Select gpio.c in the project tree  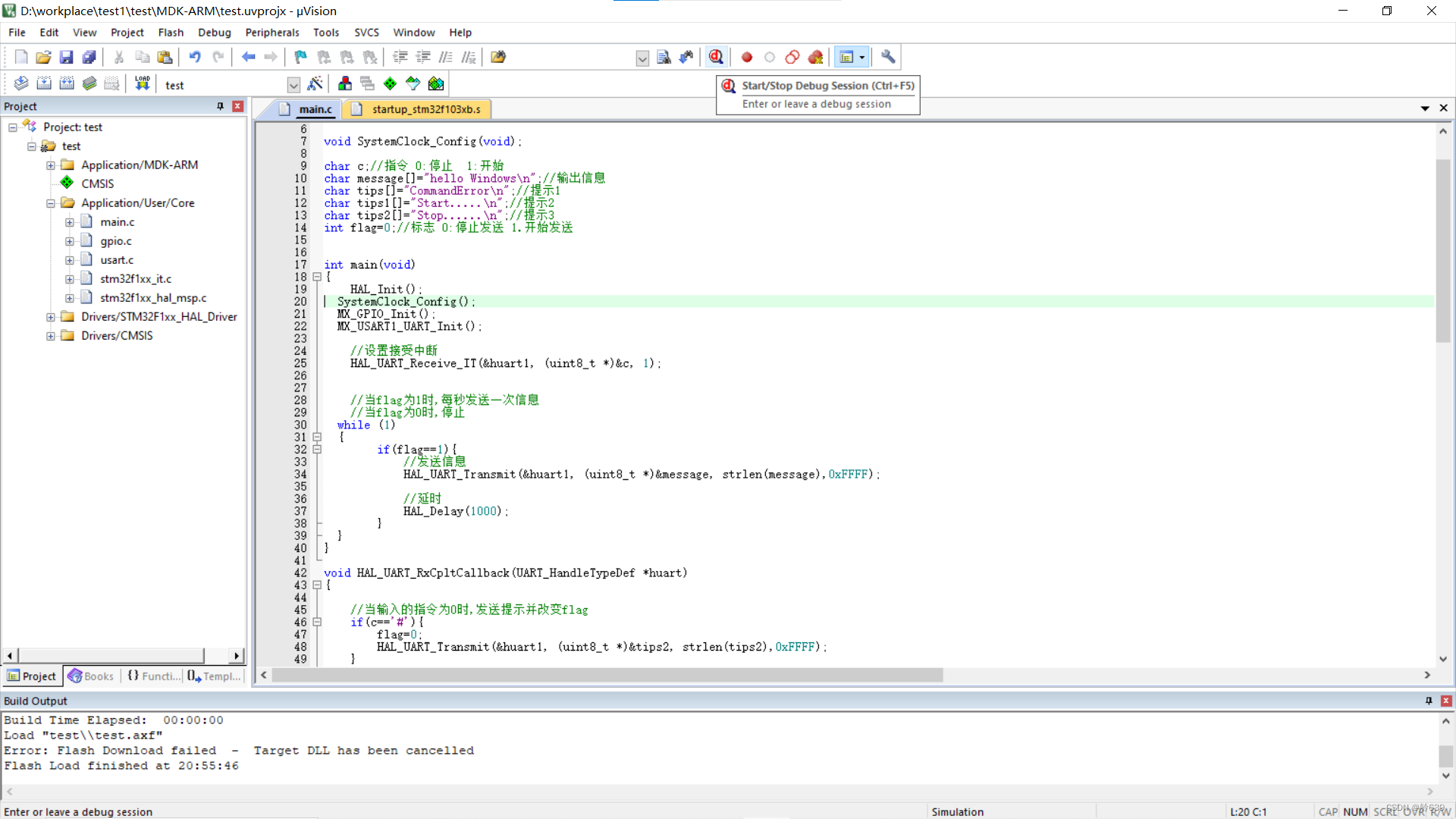(116, 241)
